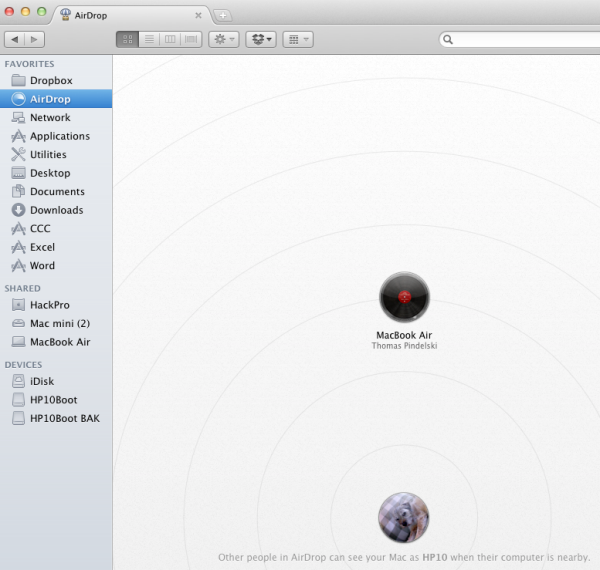The image size is (600, 570).
Task: Click the search field
Action: pyautogui.click(x=520, y=39)
